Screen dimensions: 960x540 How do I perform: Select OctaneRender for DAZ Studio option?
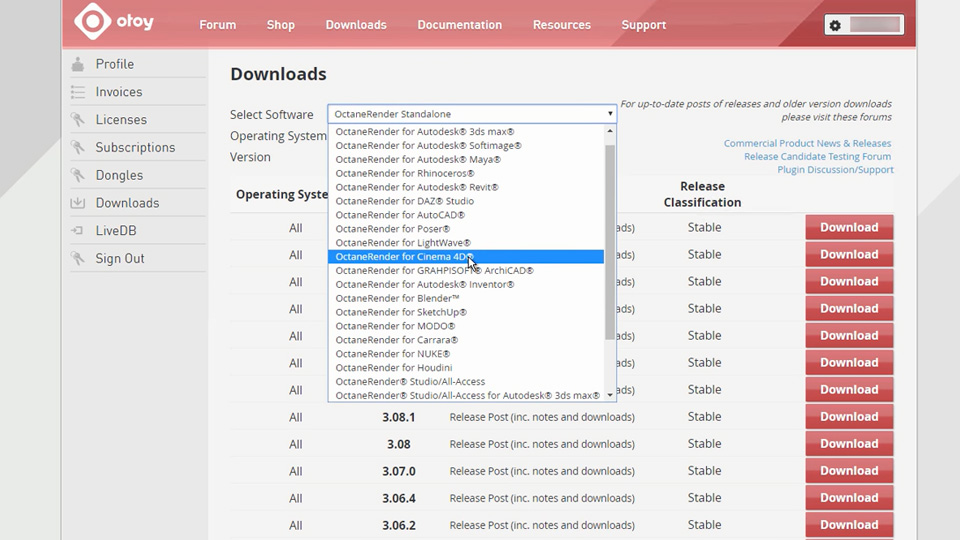466,201
